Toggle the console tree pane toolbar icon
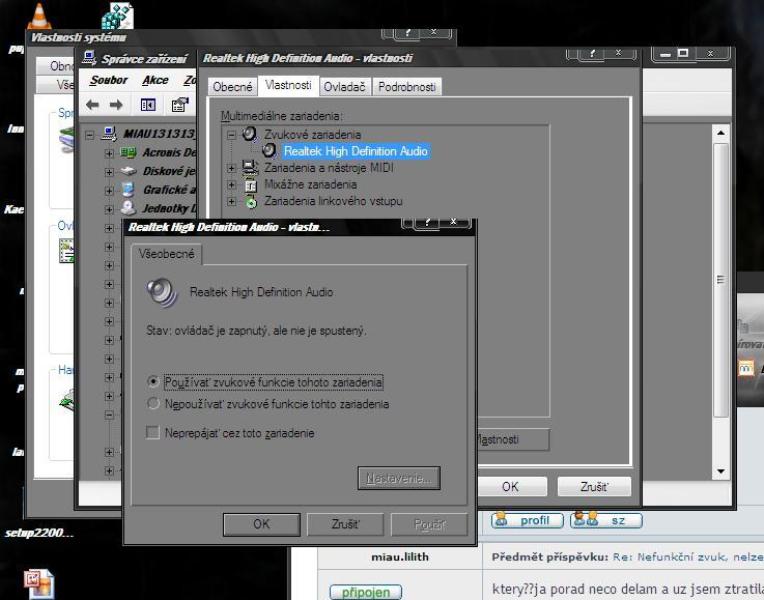764x600 pixels. coord(148,105)
